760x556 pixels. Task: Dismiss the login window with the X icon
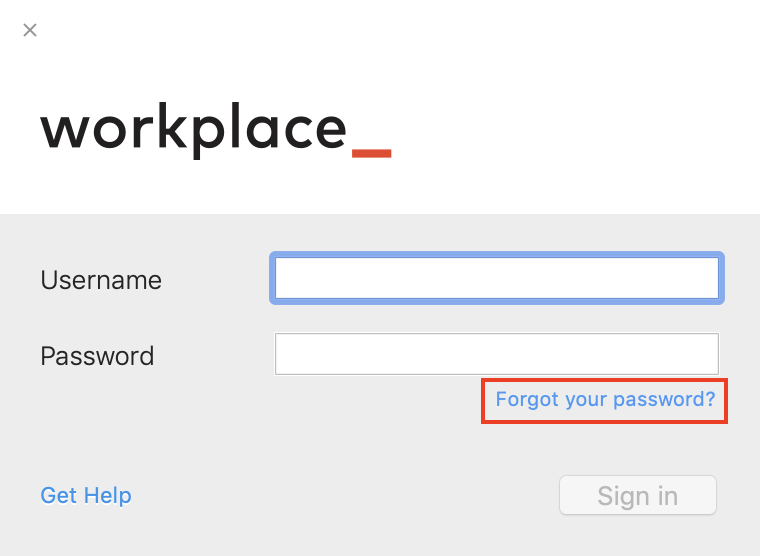click(30, 30)
